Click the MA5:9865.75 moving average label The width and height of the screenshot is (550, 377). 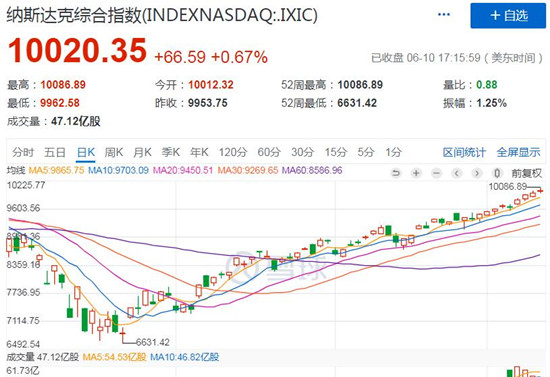click(x=56, y=171)
